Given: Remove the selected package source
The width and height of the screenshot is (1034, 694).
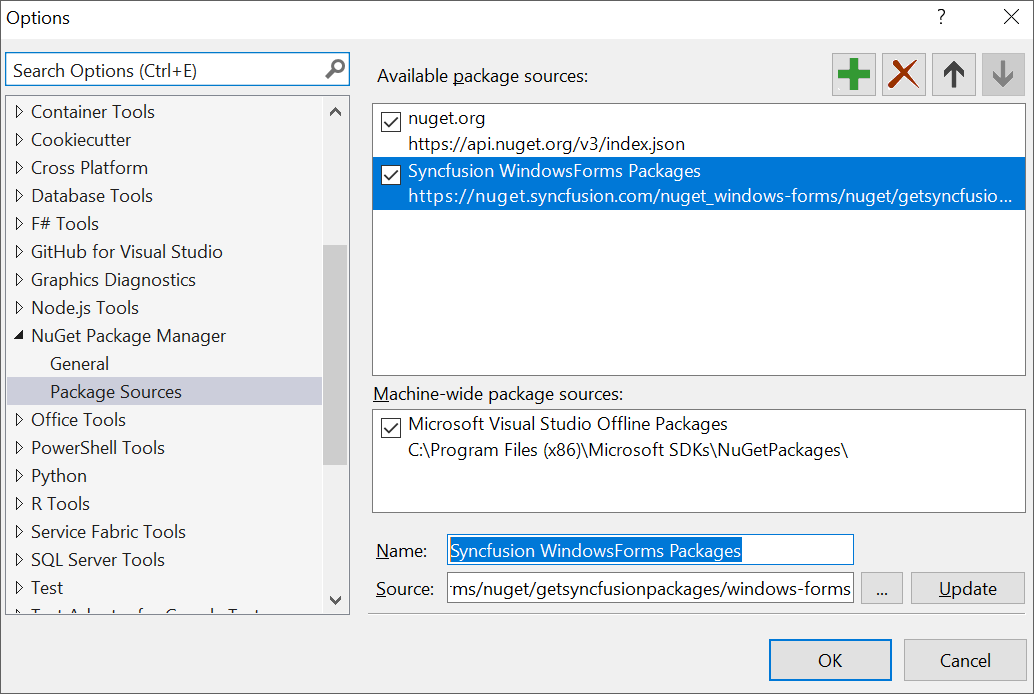Looking at the screenshot, I should [x=902, y=74].
